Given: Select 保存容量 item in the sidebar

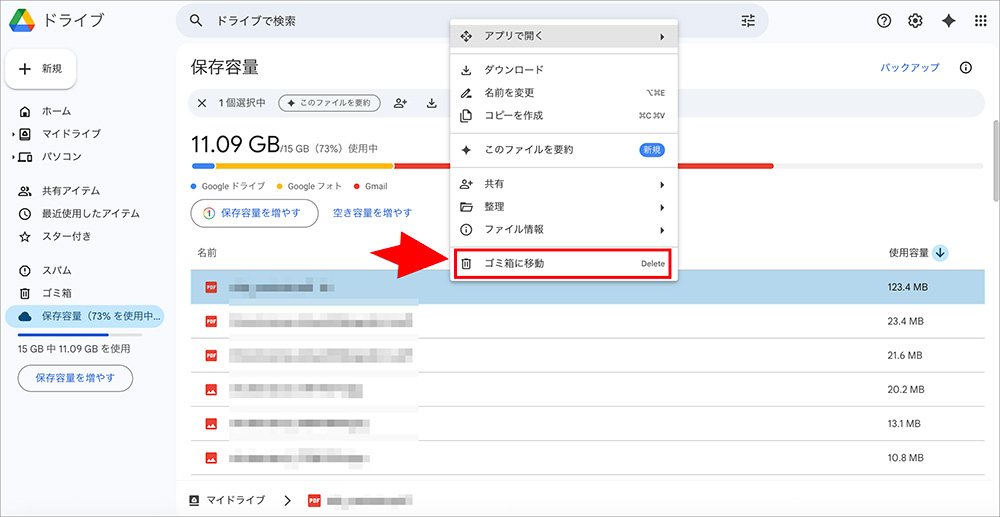Looking at the screenshot, I should 84,316.
